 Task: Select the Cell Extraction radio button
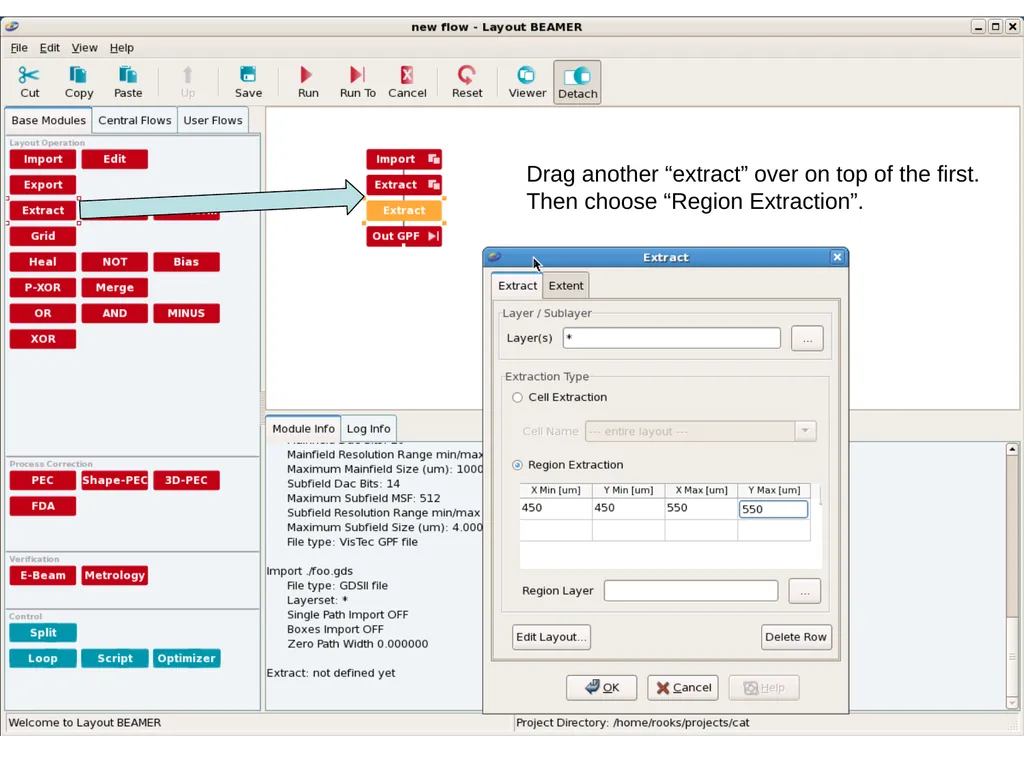coord(517,397)
